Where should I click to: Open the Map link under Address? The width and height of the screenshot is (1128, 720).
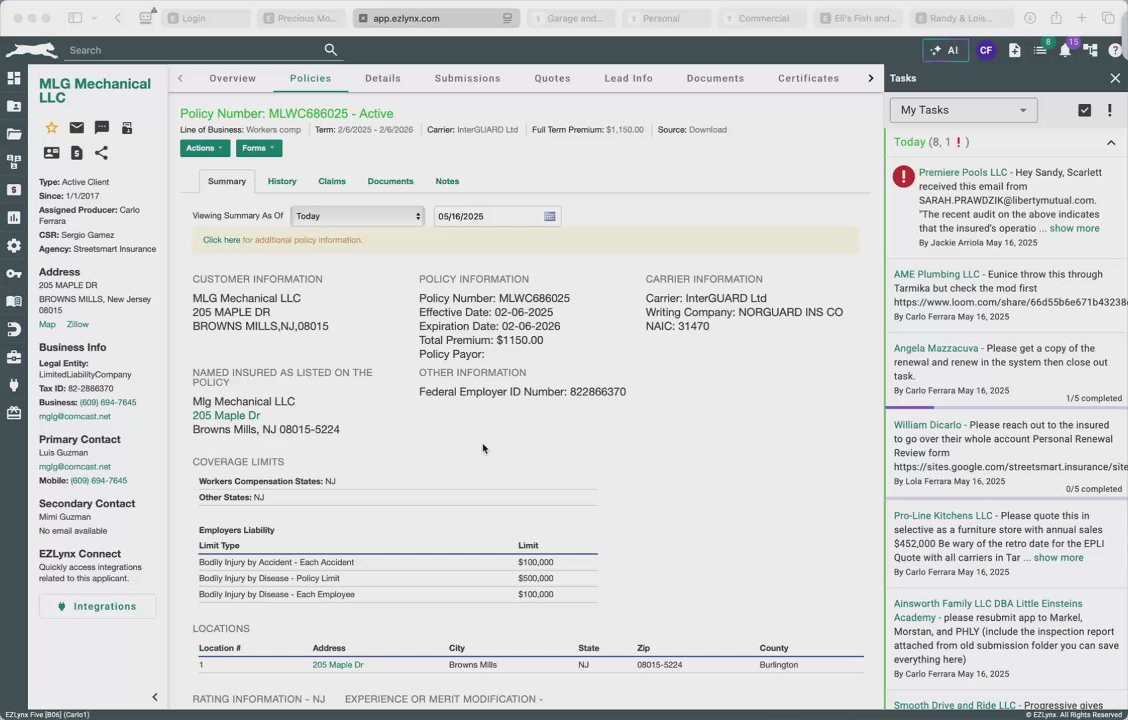coord(47,324)
